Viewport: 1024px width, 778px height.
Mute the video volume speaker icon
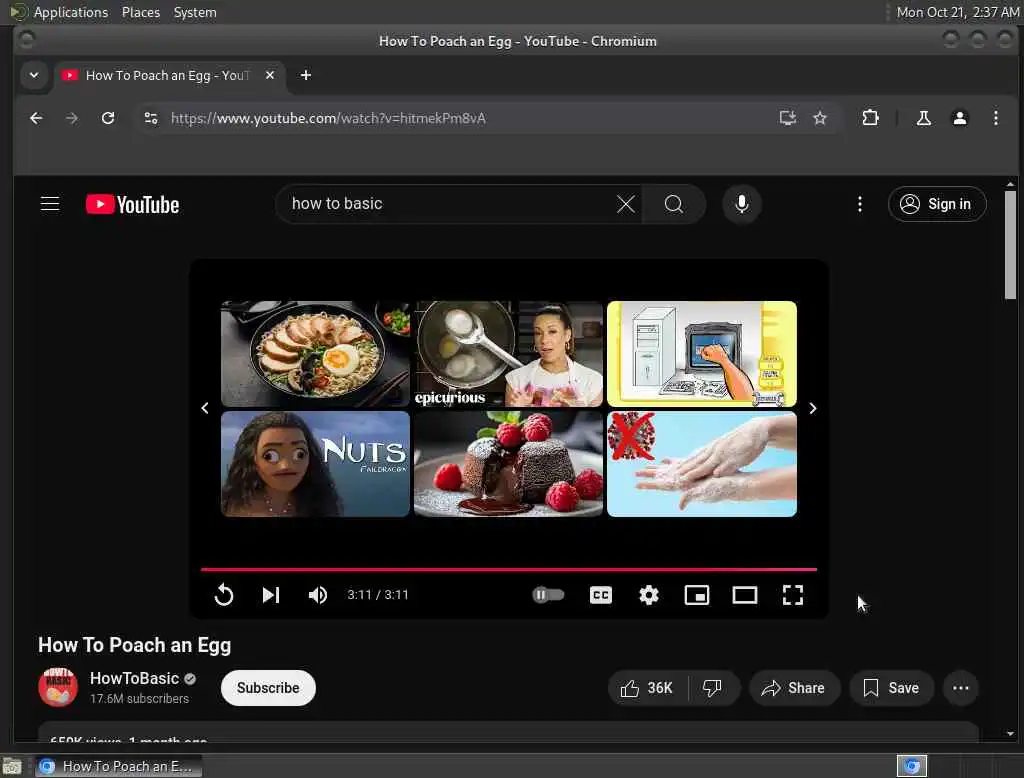tap(317, 594)
